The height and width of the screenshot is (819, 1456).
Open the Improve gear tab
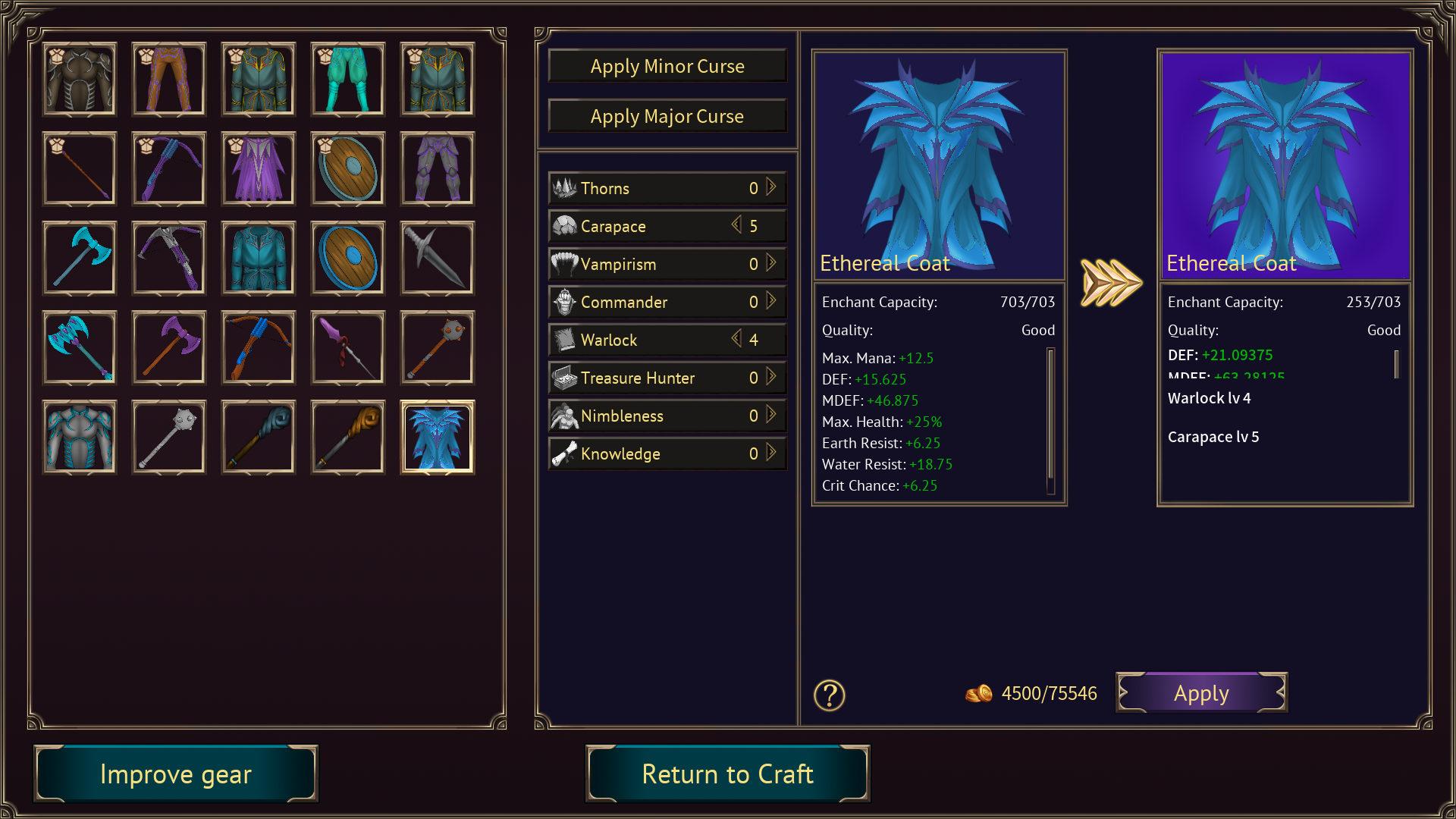(x=176, y=773)
